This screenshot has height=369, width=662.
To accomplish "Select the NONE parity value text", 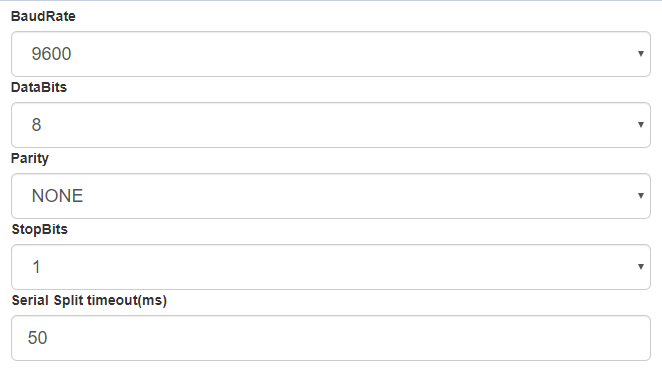I will (x=57, y=196).
